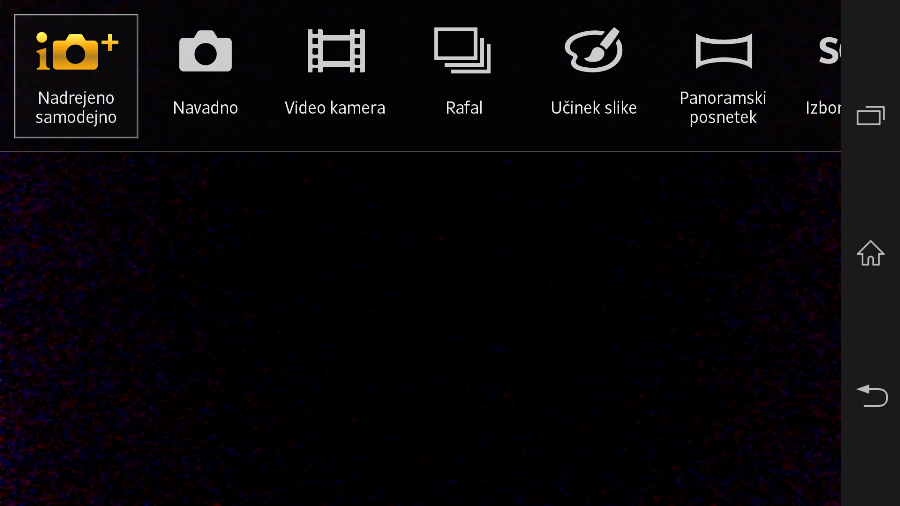Select "Video kamera" text label

[x=335, y=108]
